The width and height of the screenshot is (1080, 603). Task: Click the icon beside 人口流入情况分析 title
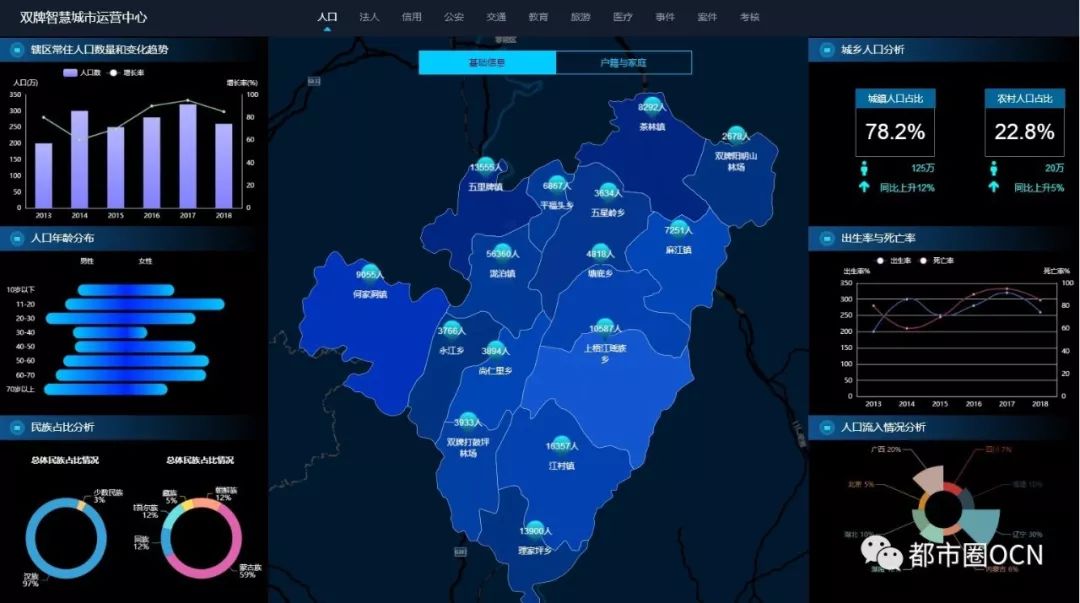pos(827,427)
